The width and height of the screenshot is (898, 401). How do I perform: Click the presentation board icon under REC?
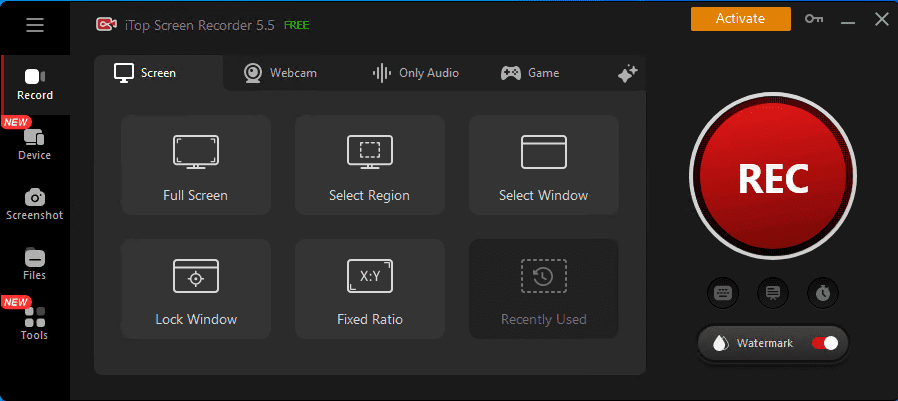point(773,293)
